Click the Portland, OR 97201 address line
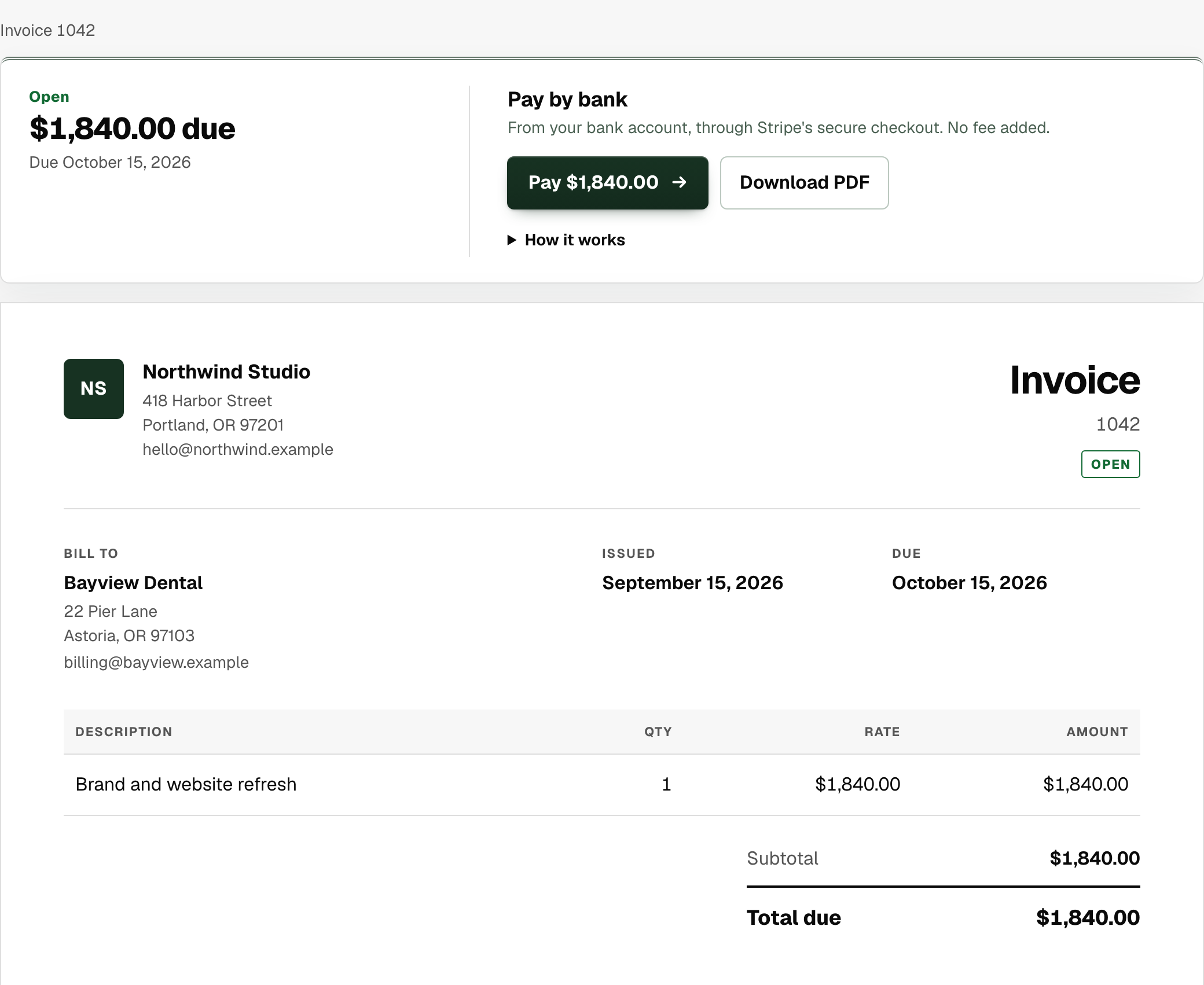This screenshot has width=1204, height=985. tap(213, 425)
